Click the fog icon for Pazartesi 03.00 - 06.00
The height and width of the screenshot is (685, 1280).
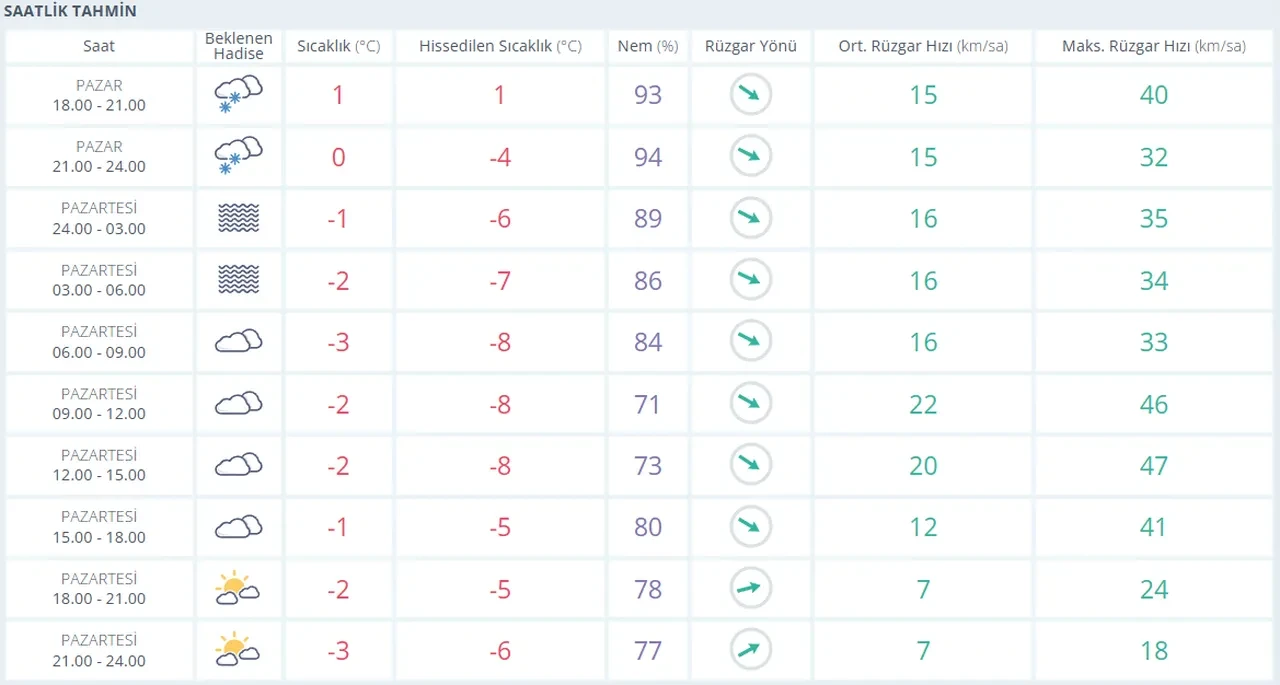pyautogui.click(x=238, y=281)
